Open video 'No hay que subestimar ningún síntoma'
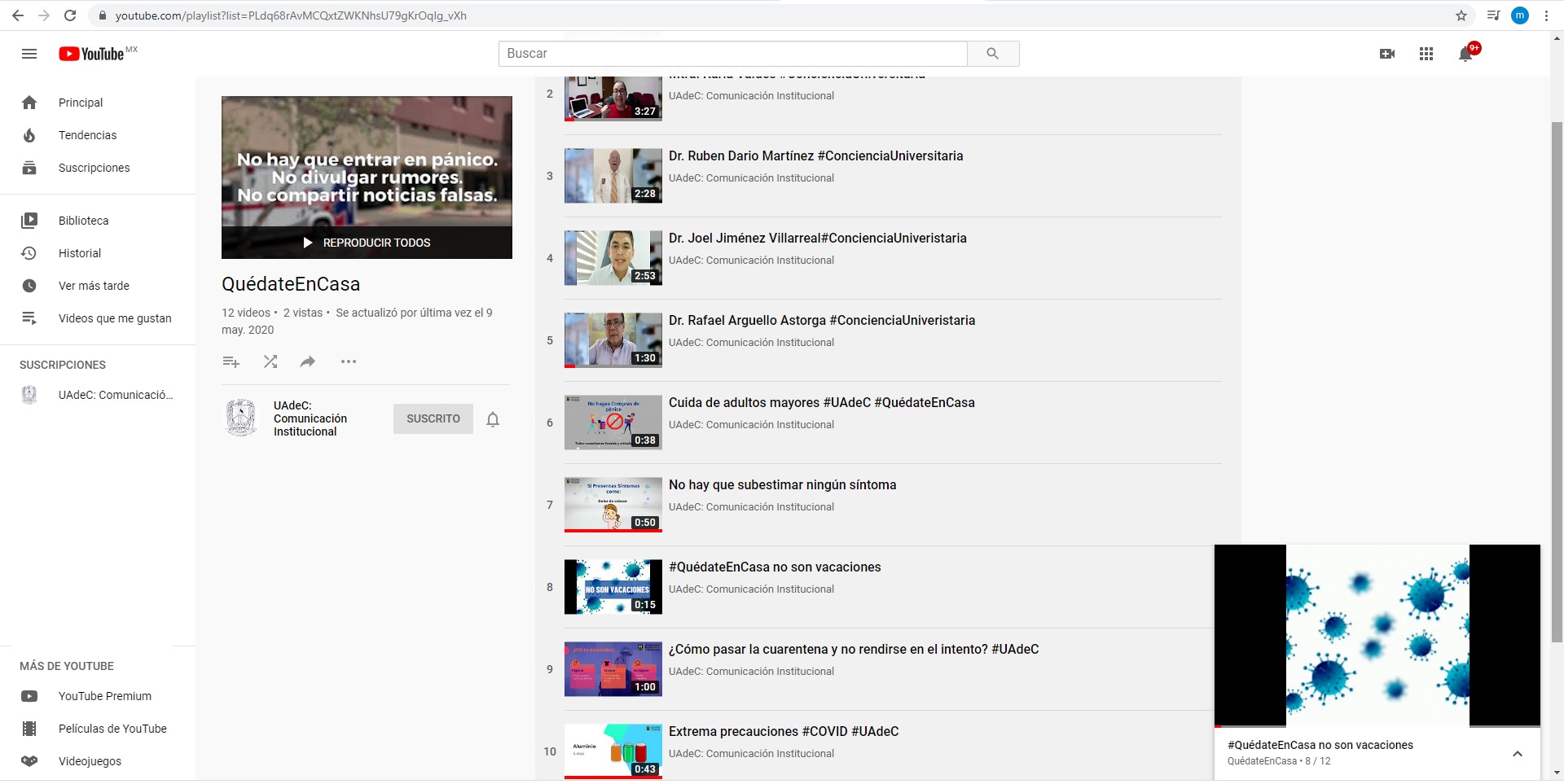 tap(782, 485)
